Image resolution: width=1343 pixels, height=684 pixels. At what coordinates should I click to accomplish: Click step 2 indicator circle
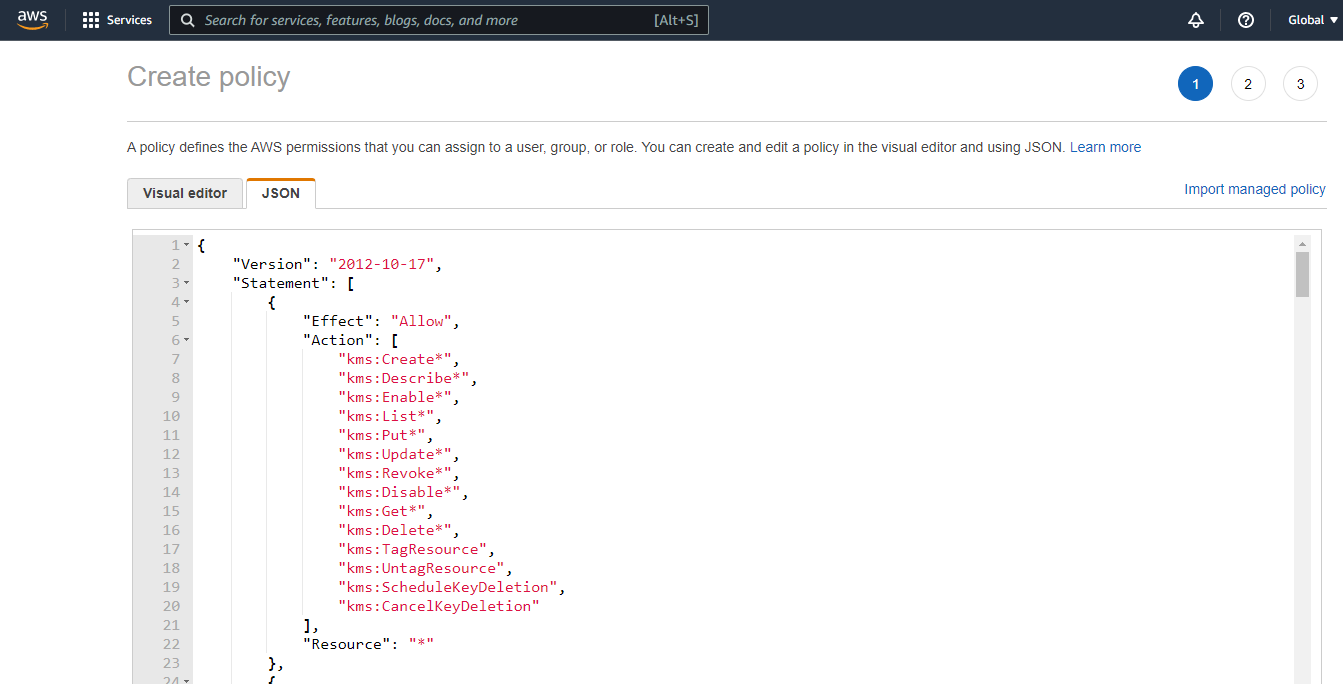click(1247, 84)
